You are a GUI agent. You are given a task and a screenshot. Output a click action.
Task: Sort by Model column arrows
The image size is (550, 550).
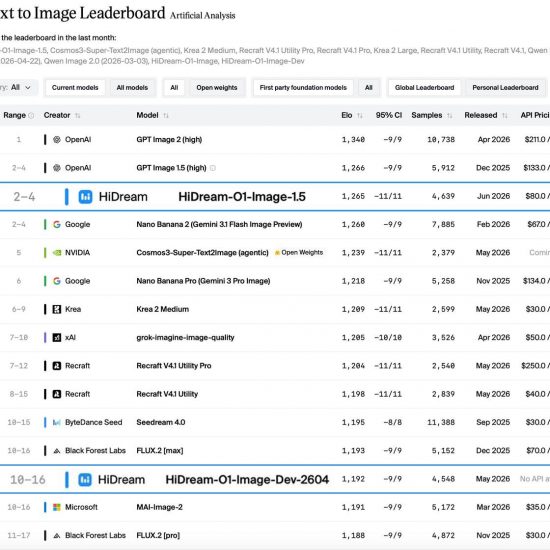click(166, 115)
